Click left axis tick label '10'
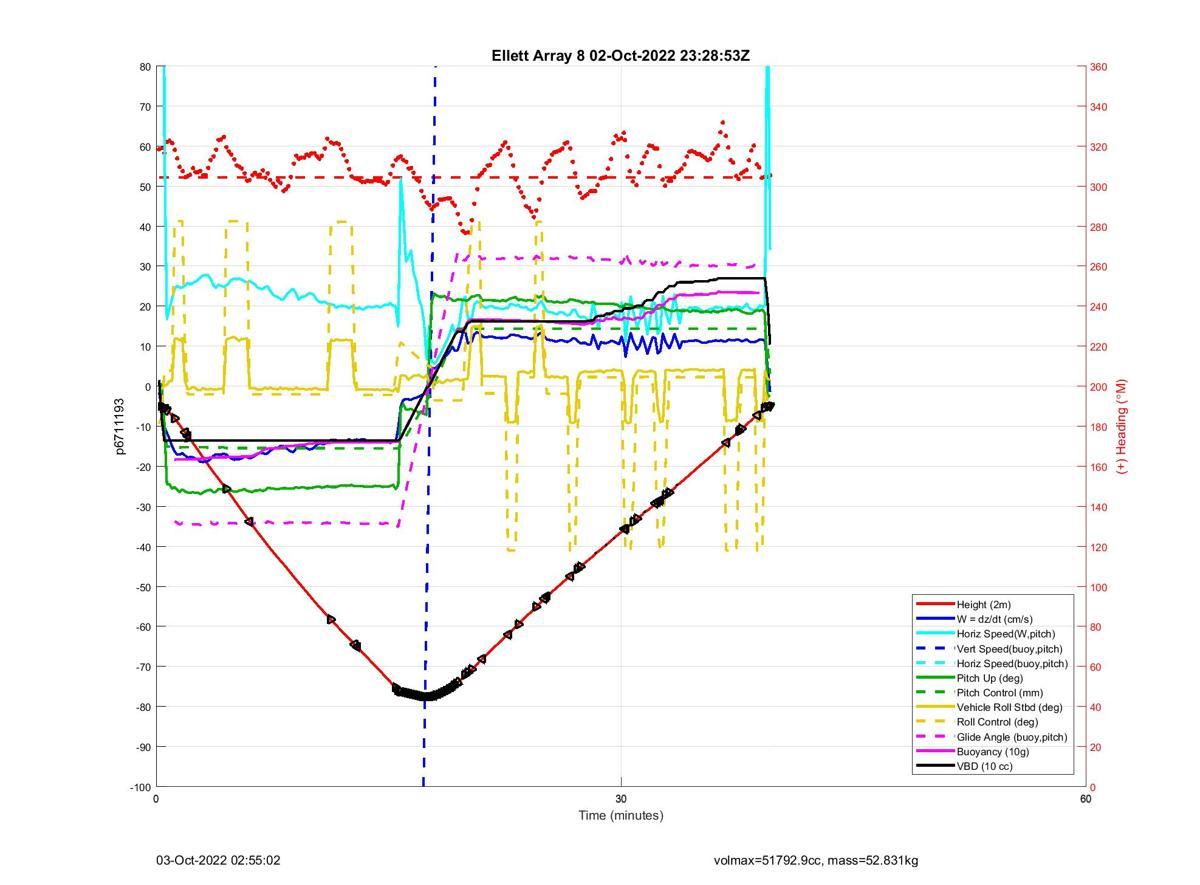Viewport: 1200px width, 885px height. pyautogui.click(x=145, y=347)
